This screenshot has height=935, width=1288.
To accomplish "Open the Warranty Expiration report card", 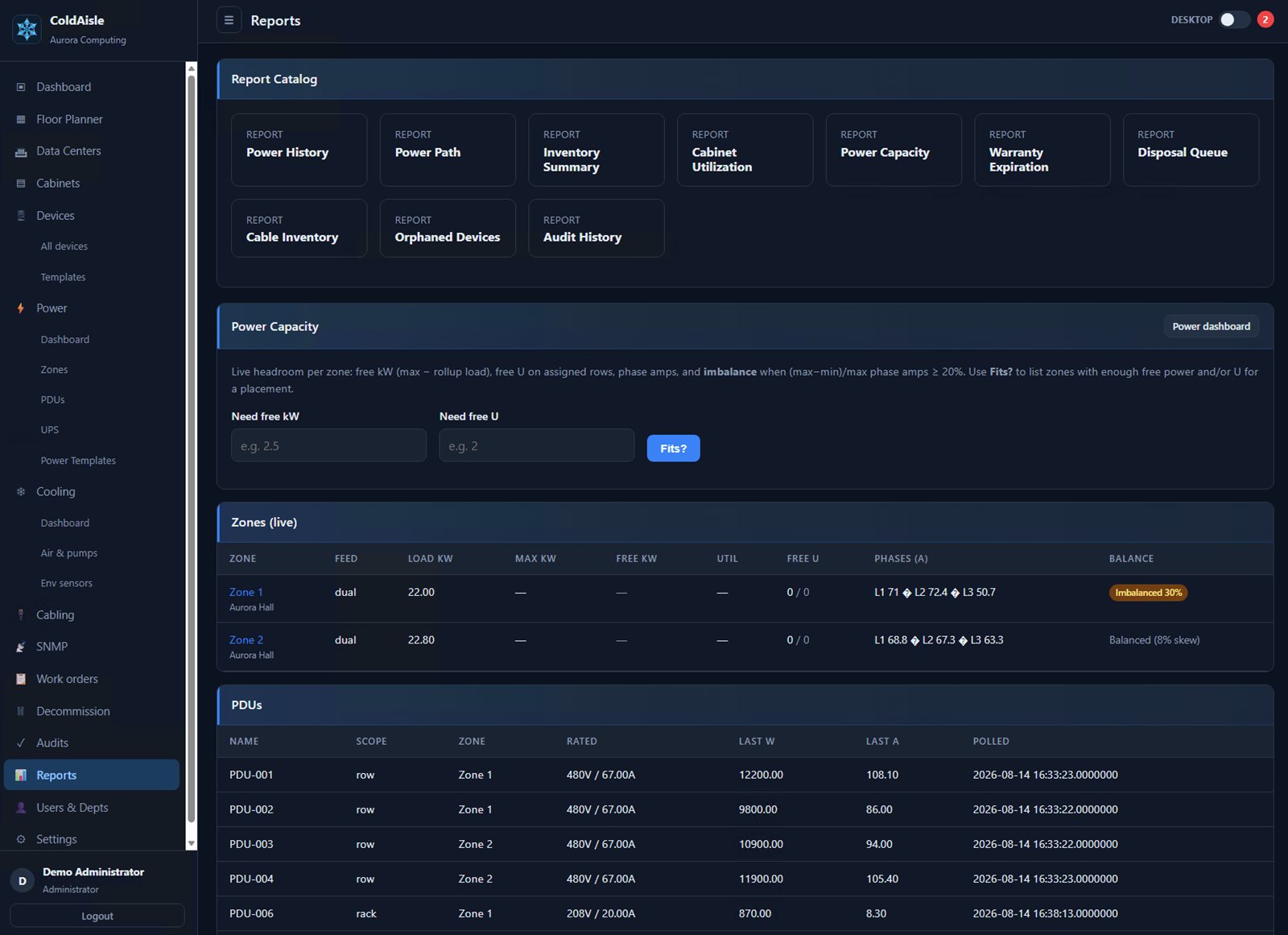I will (x=1042, y=150).
